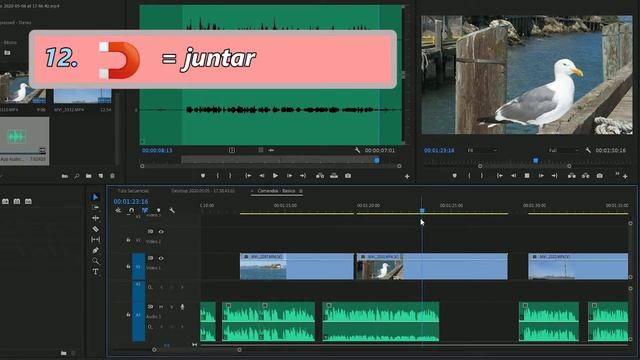The height and width of the screenshot is (360, 640).
Task: Select the Track Select Forward tool
Action: tap(95, 207)
